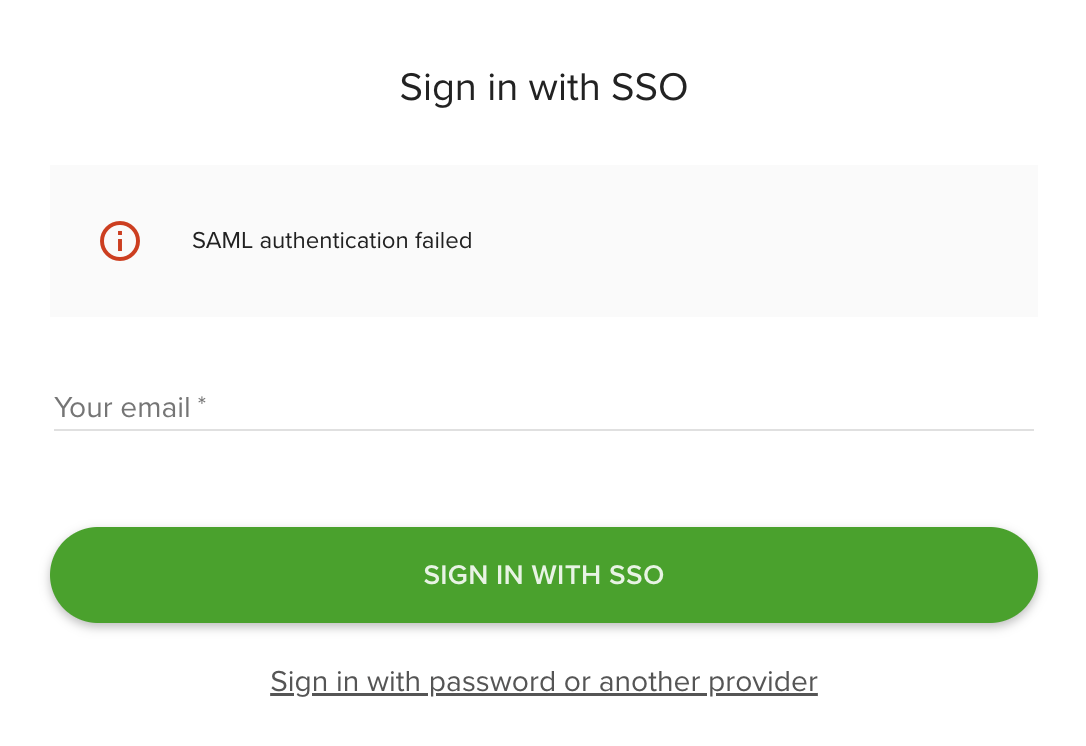Click the email field underline
This screenshot has height=746, width=1086.
click(543, 430)
